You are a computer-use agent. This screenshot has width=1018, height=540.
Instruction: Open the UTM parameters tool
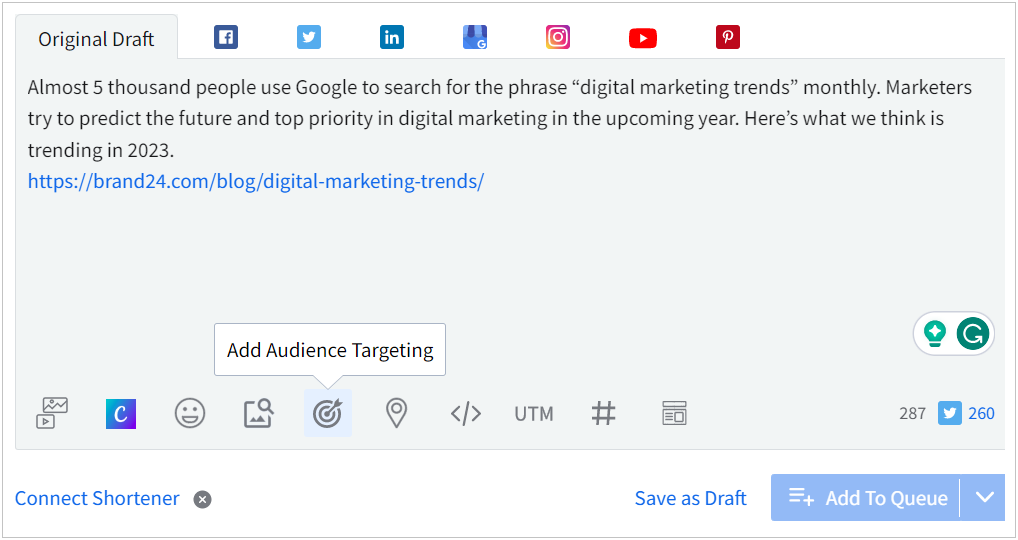coord(534,413)
